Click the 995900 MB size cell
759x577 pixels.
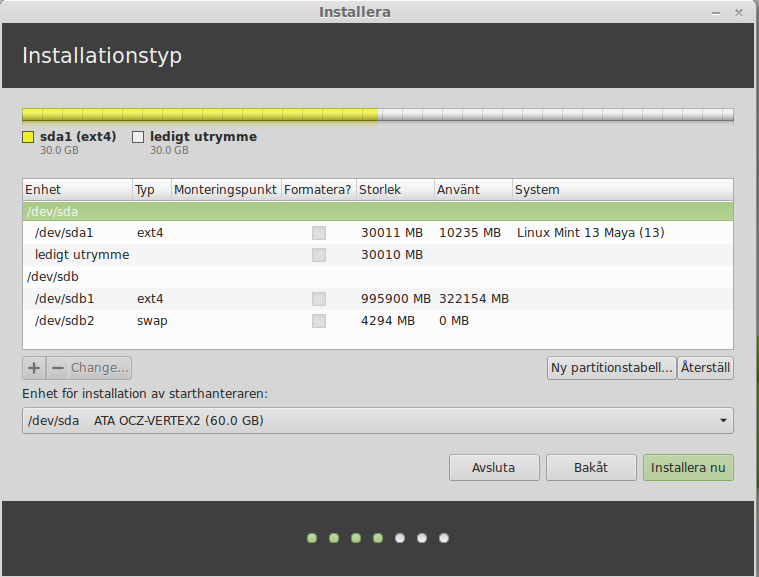pyautogui.click(x=395, y=299)
